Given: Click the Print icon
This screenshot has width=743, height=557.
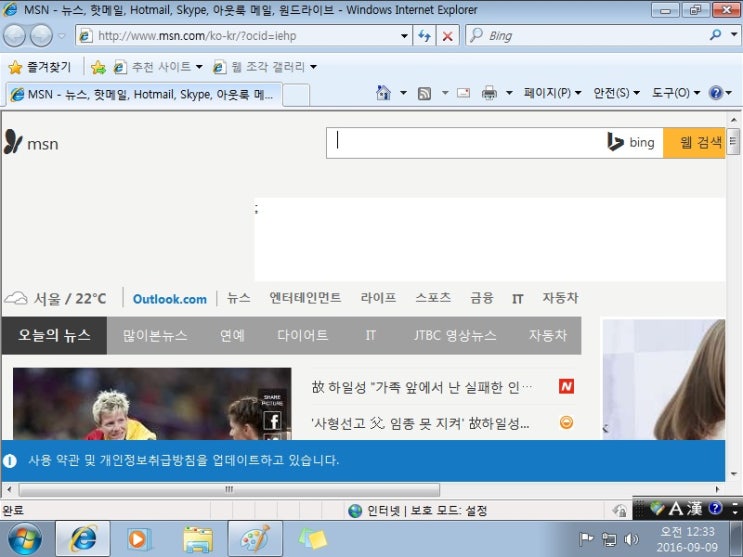Looking at the screenshot, I should point(489,93).
